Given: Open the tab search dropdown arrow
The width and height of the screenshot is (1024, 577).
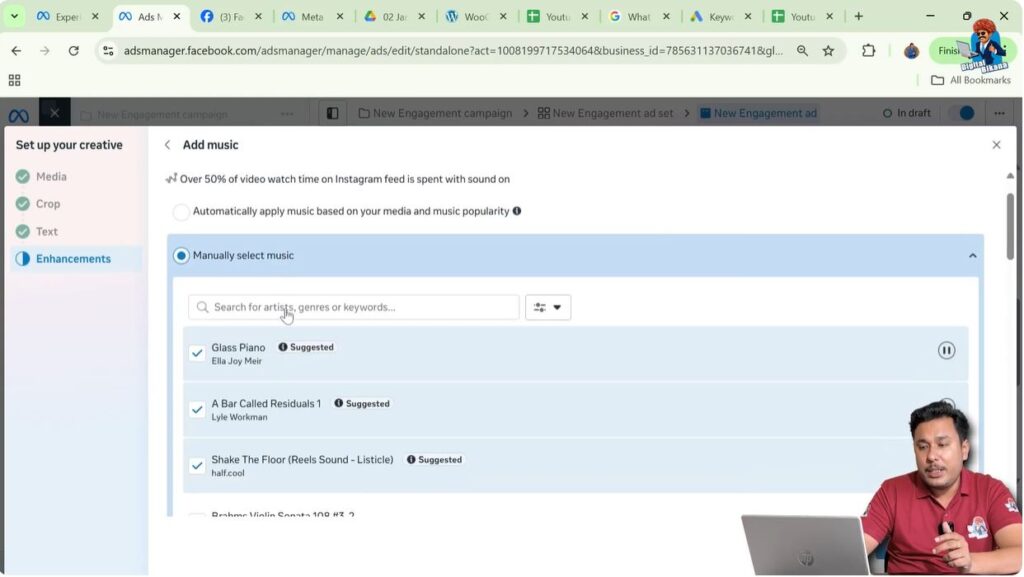Looking at the screenshot, I should [x=14, y=16].
